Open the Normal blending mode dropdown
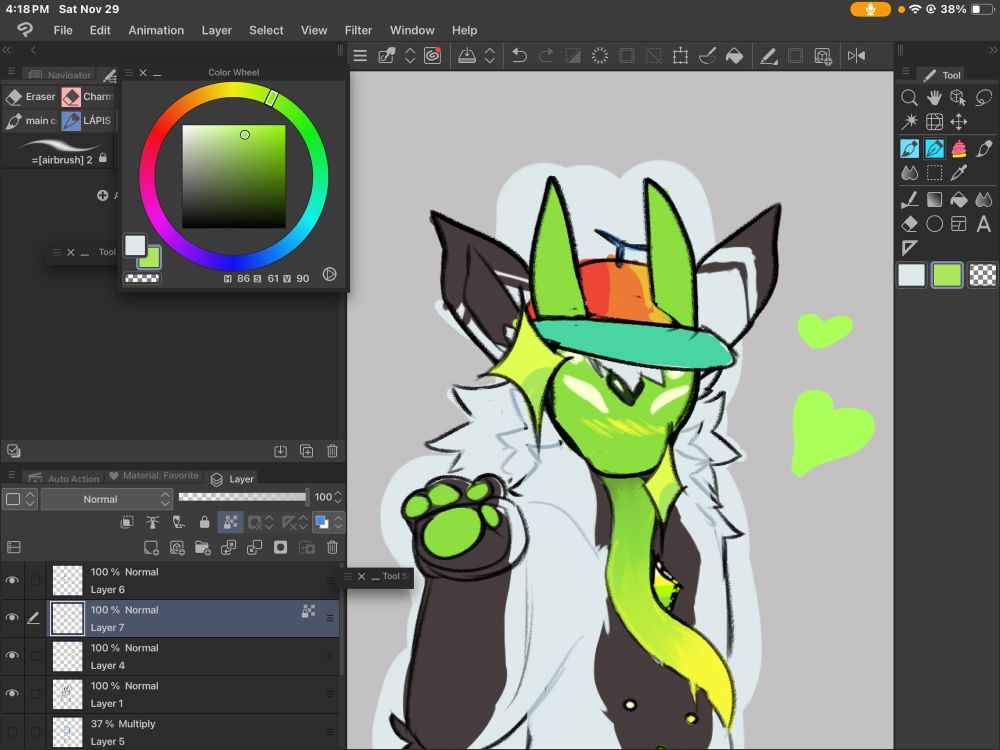The image size is (1000, 750). (x=107, y=499)
